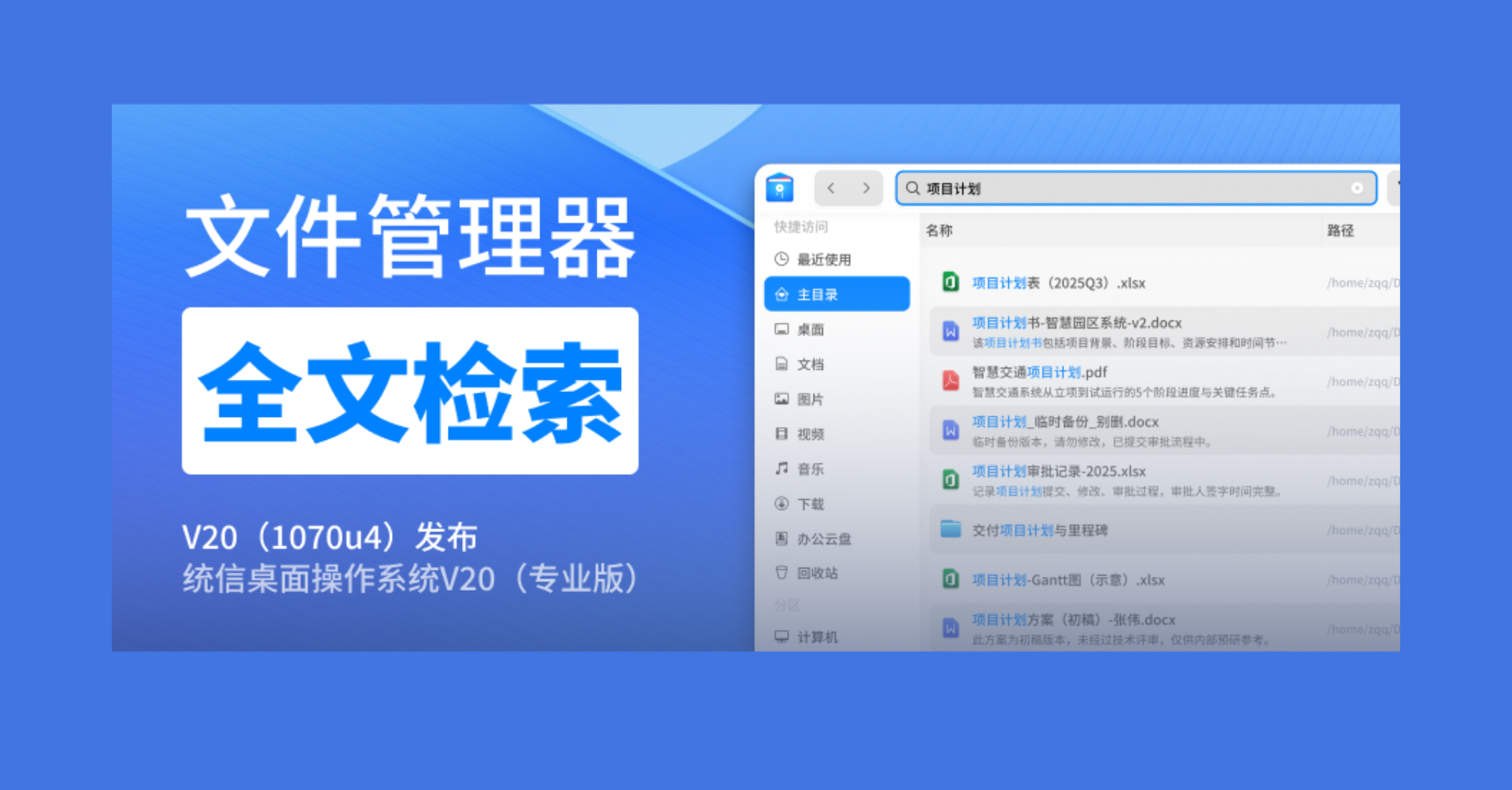The width and height of the screenshot is (1512, 790).
Task: Open 计算机 in the sidebar
Action: click(836, 637)
